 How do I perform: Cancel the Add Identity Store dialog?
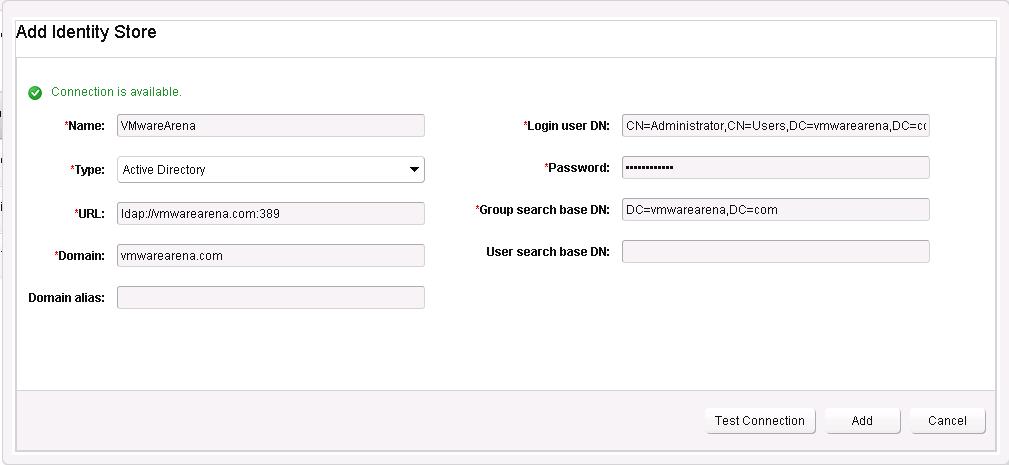tap(947, 421)
